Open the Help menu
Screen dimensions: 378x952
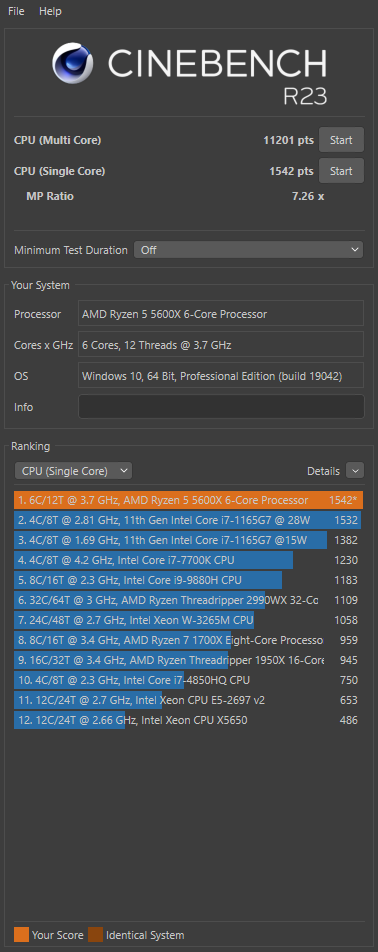tap(50, 11)
